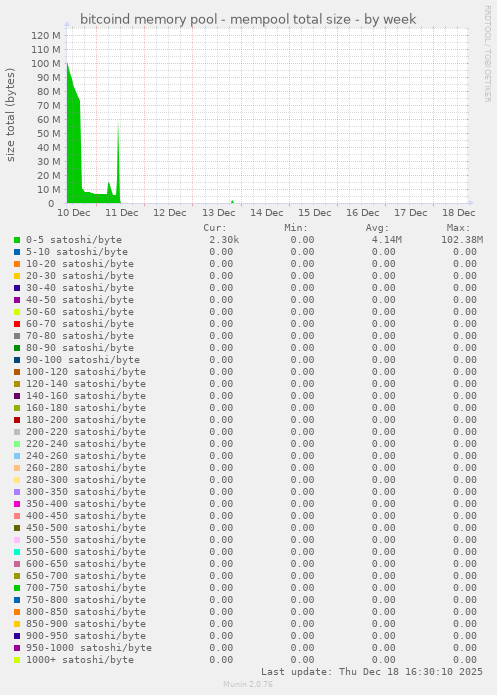This screenshot has height=695, width=497.
Task: Click the '30 M' y-axis label
Action: click(48, 161)
